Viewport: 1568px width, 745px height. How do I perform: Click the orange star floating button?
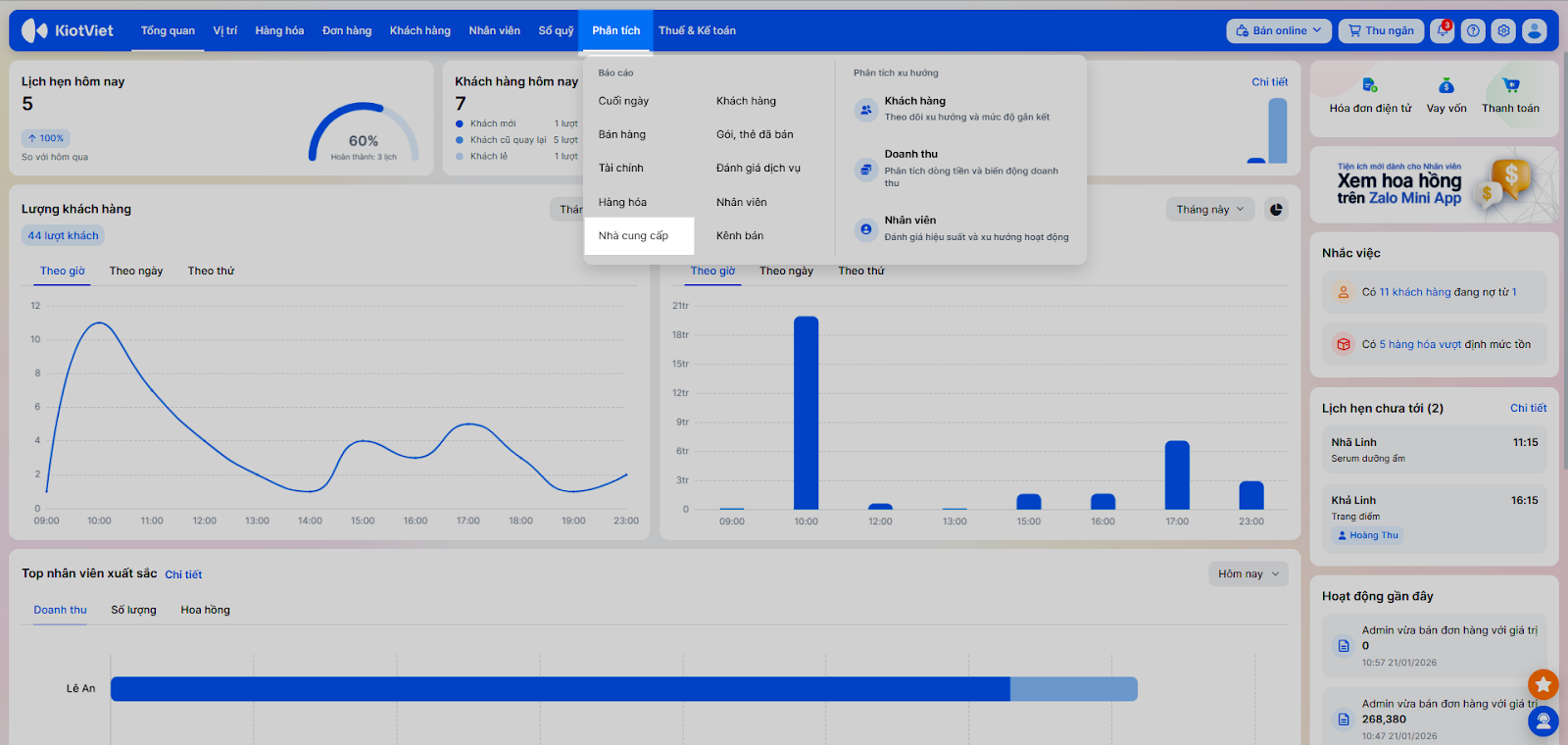tap(1543, 683)
